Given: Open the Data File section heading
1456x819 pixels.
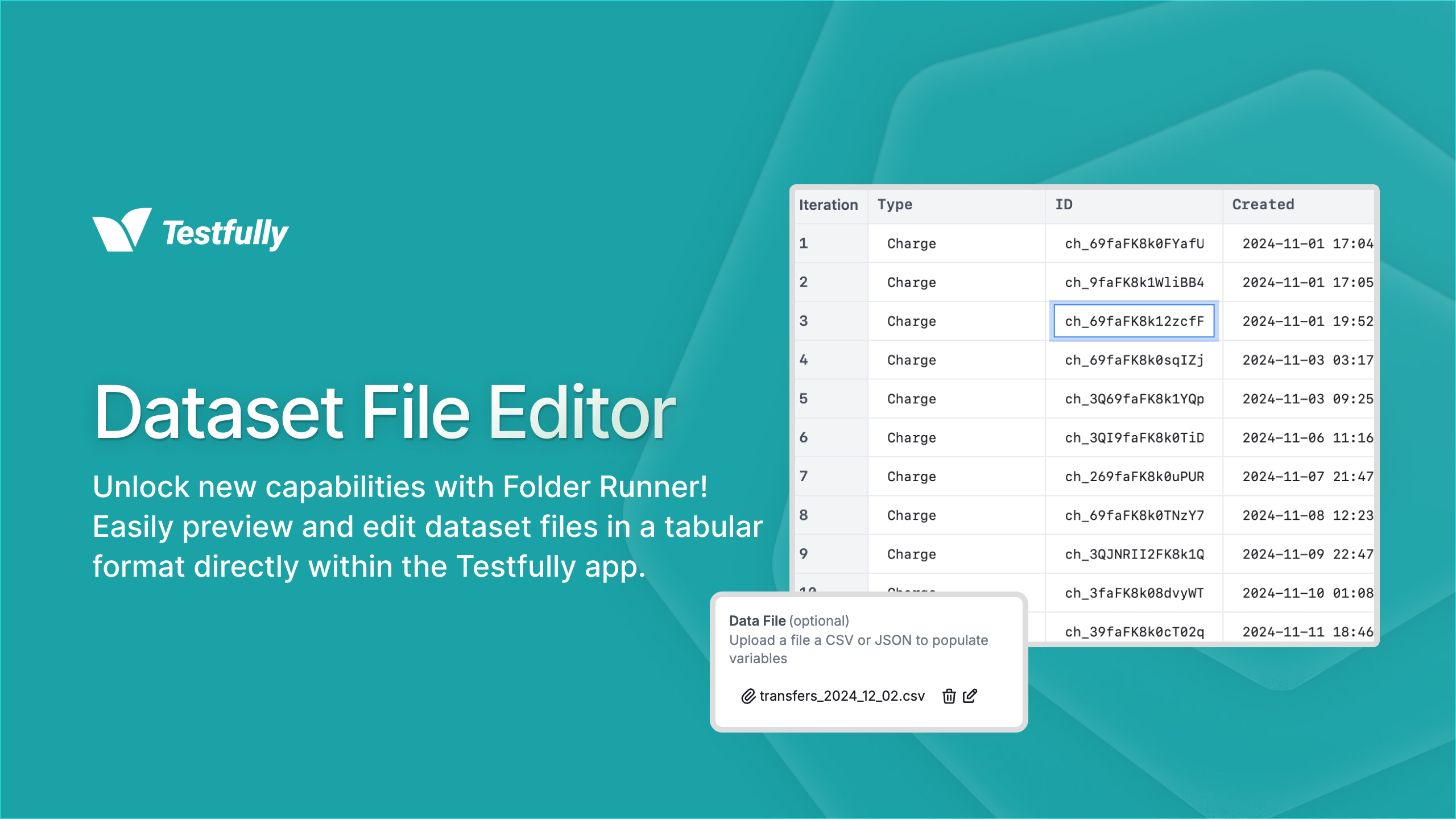Looking at the screenshot, I should 758,621.
